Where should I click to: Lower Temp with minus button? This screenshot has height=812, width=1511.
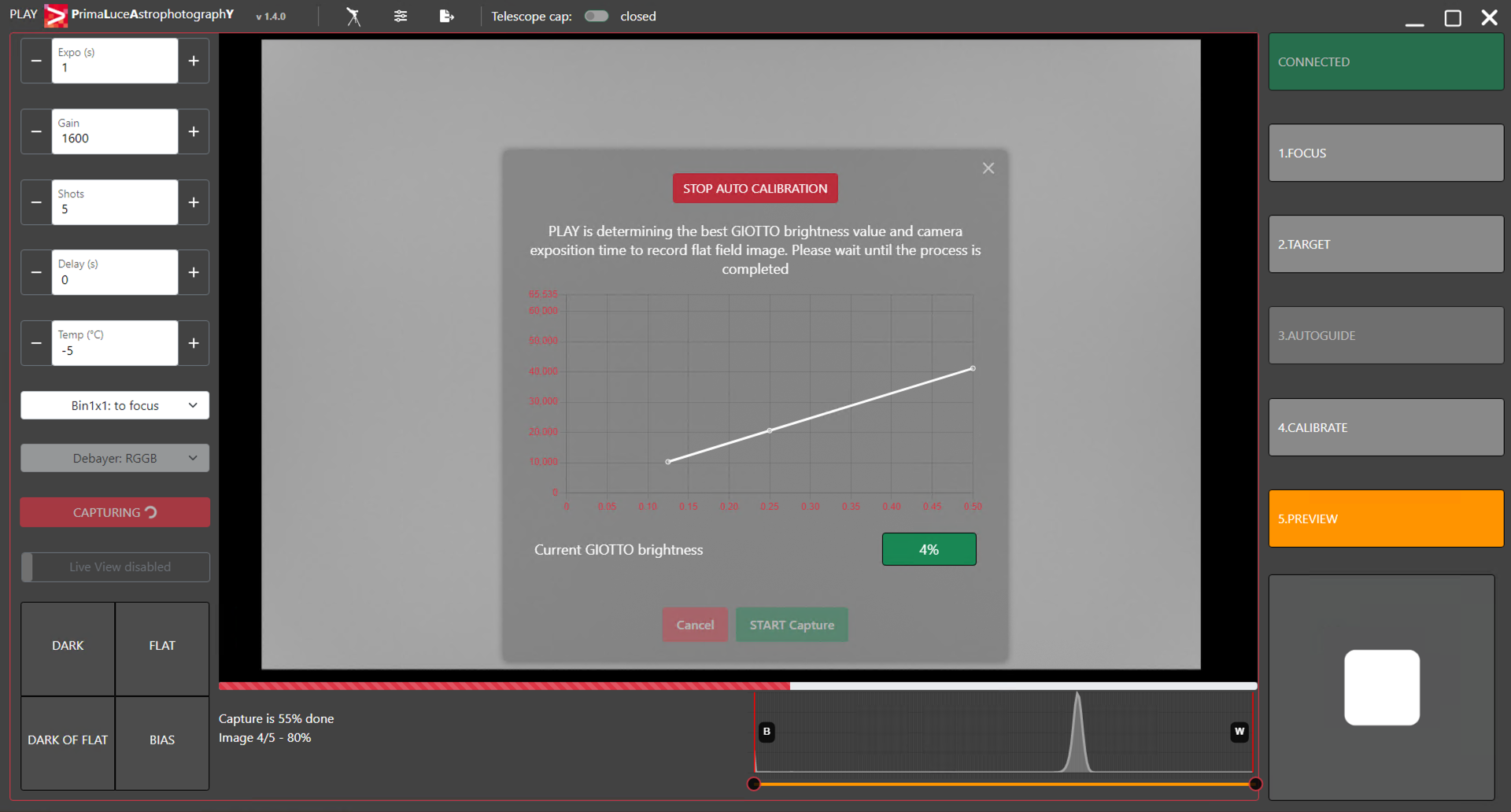(x=36, y=343)
